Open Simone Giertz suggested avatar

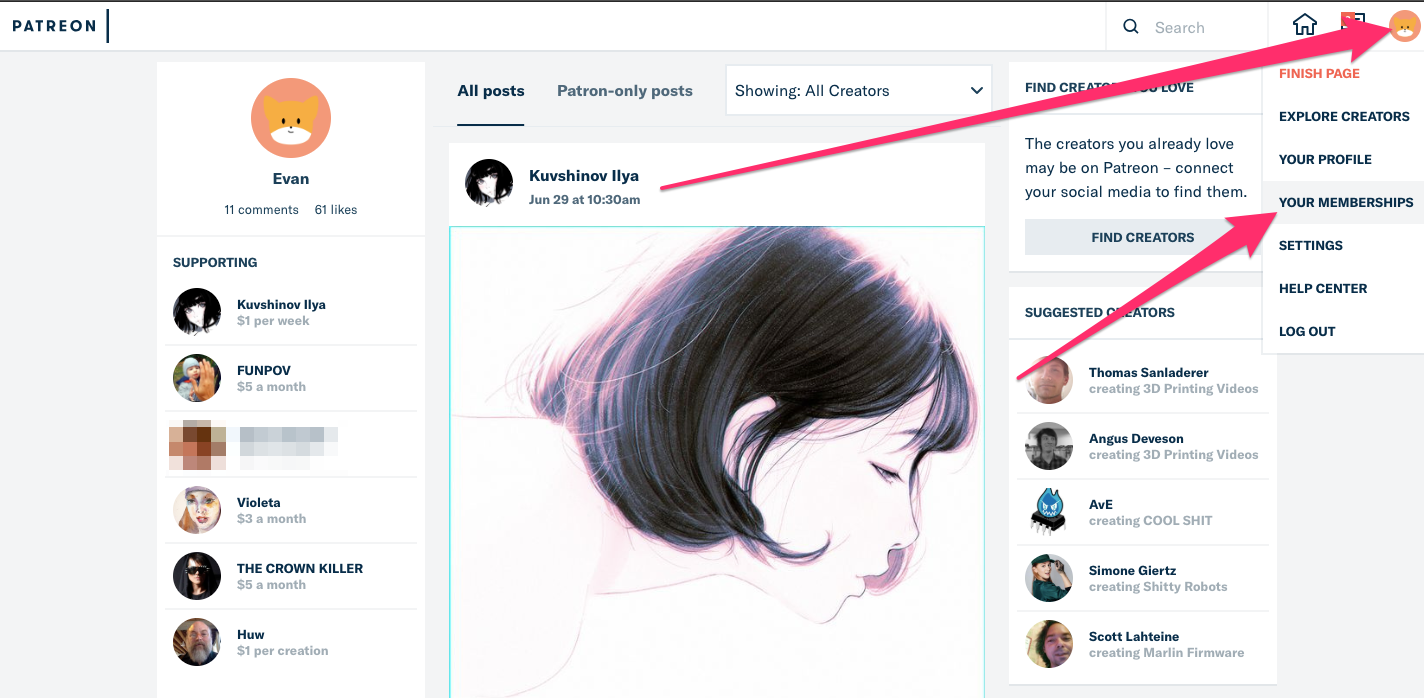pyautogui.click(x=1049, y=578)
